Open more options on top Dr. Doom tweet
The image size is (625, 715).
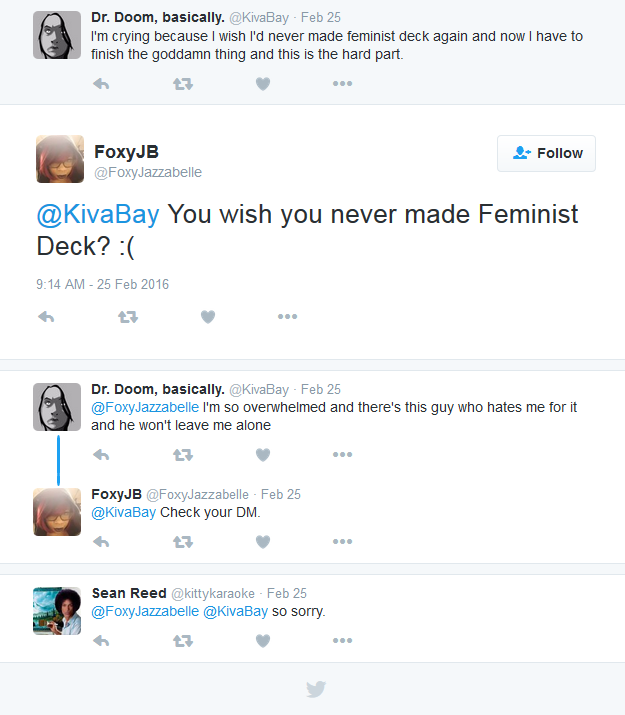click(342, 84)
